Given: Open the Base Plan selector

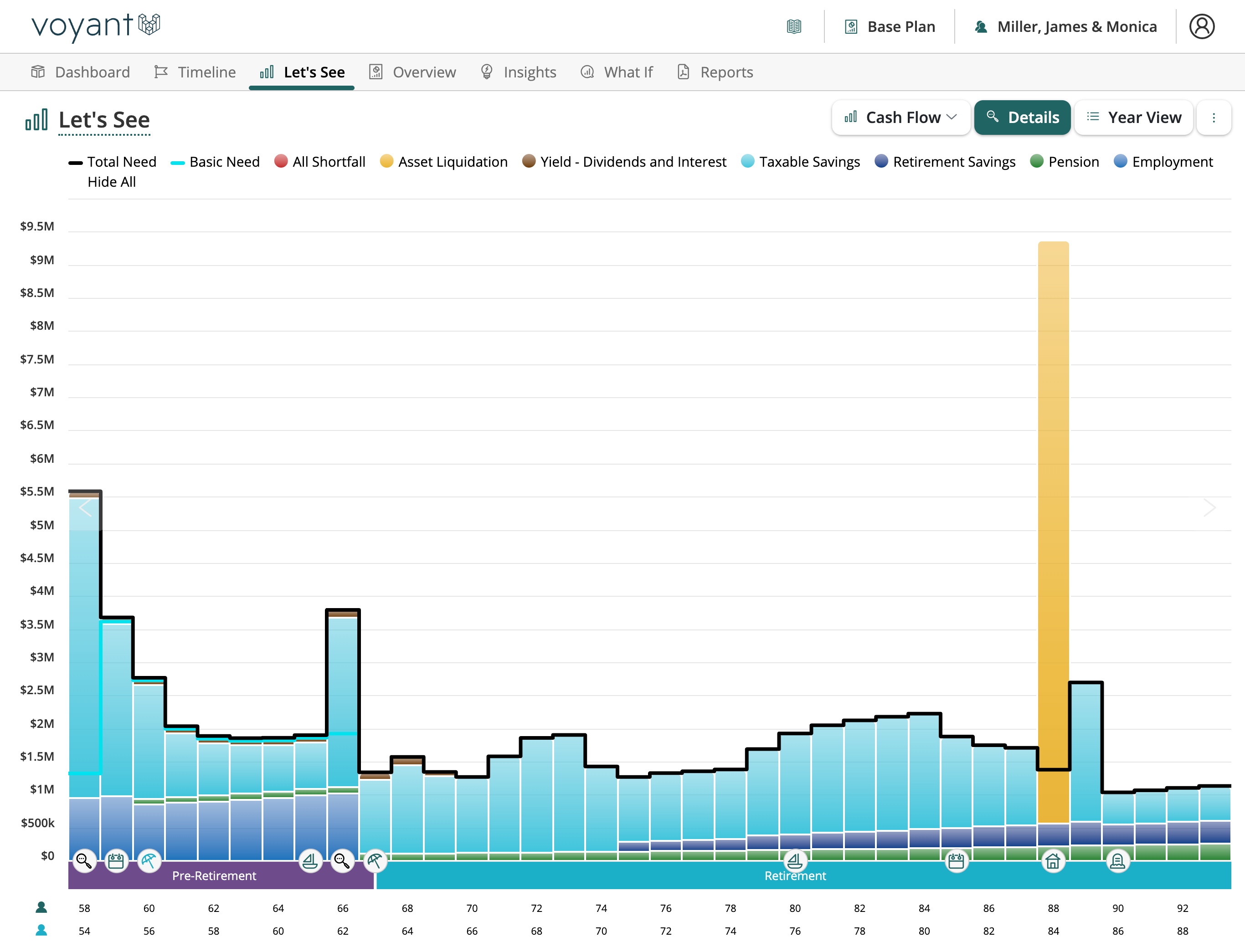Looking at the screenshot, I should pyautogui.click(x=890, y=26).
